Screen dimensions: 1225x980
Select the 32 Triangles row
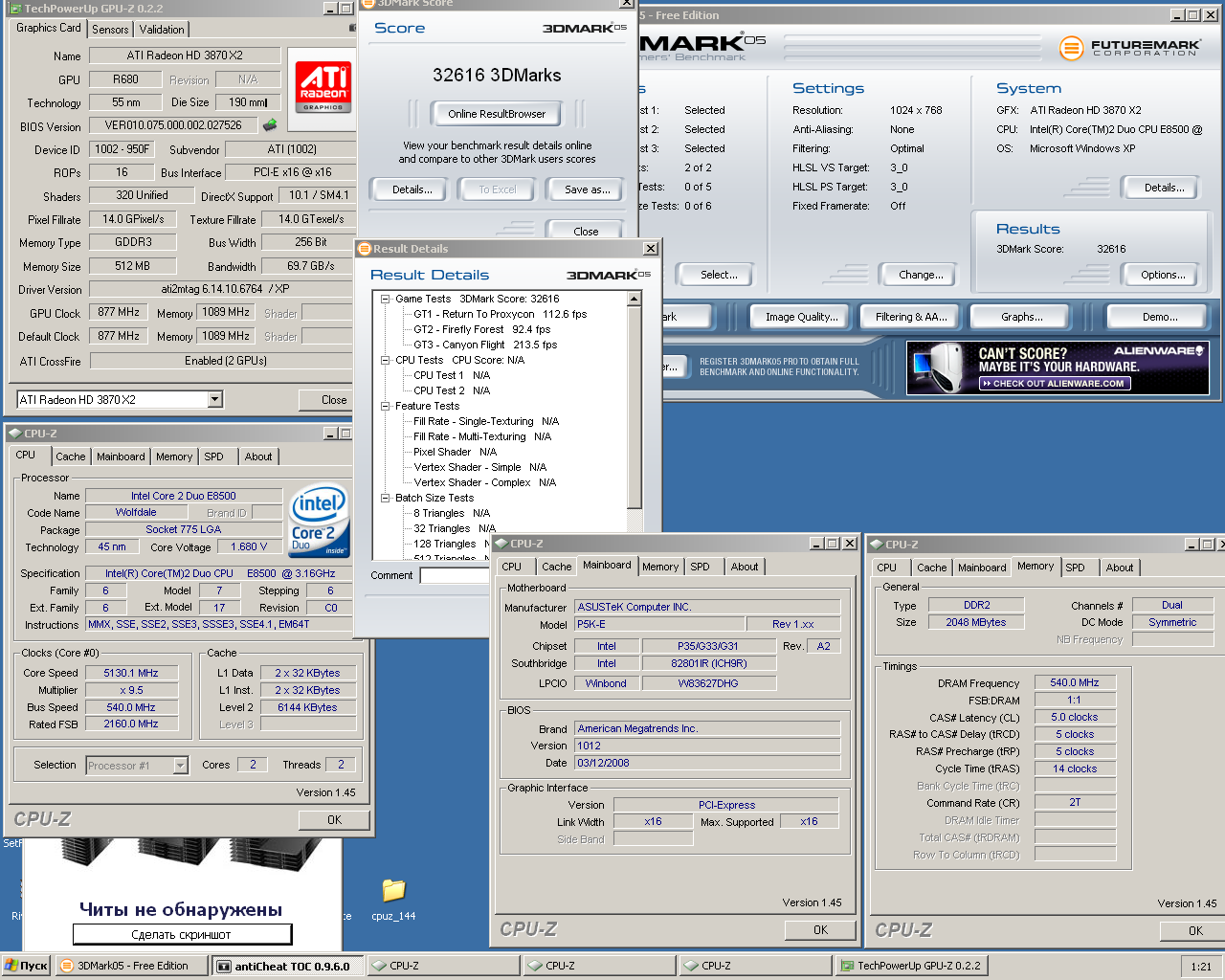(454, 528)
